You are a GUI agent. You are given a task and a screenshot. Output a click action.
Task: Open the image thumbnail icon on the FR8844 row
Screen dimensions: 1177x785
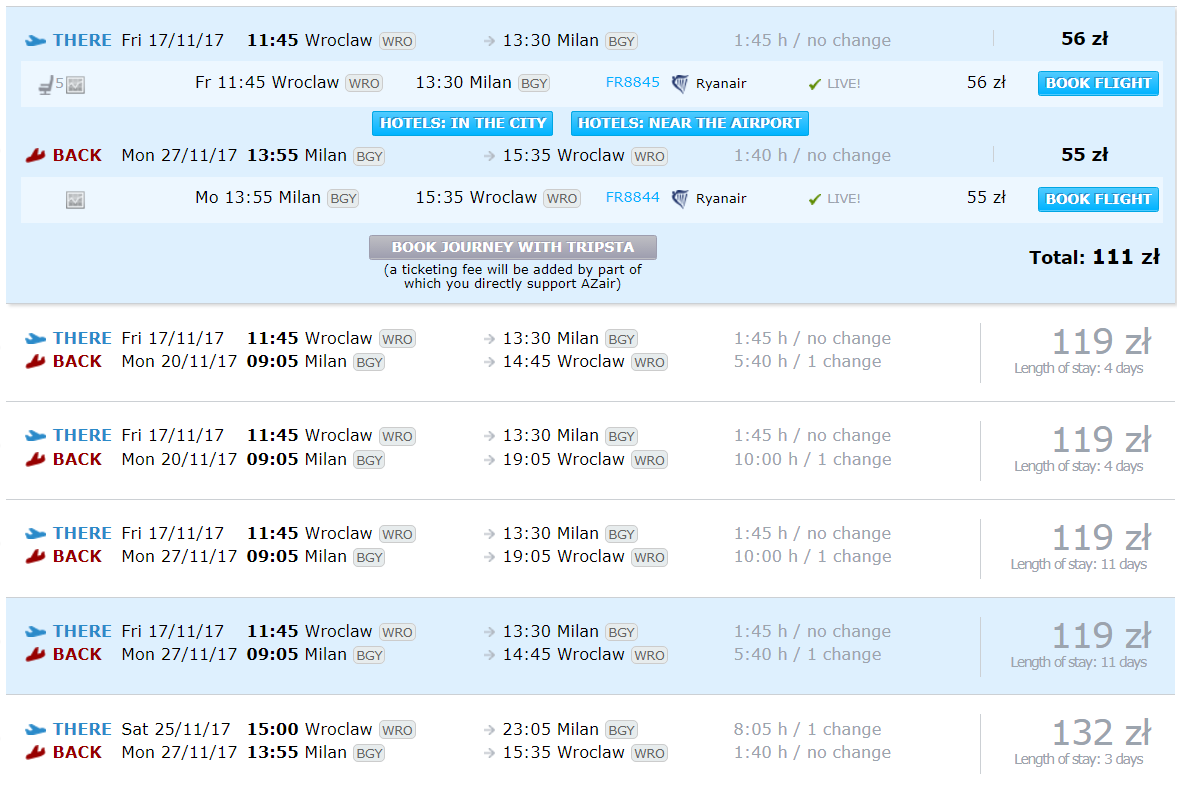[75, 200]
